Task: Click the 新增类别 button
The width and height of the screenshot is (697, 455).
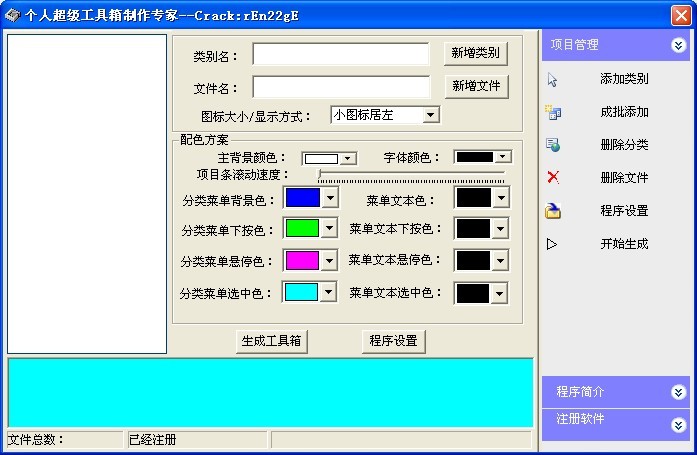Action: coord(476,53)
